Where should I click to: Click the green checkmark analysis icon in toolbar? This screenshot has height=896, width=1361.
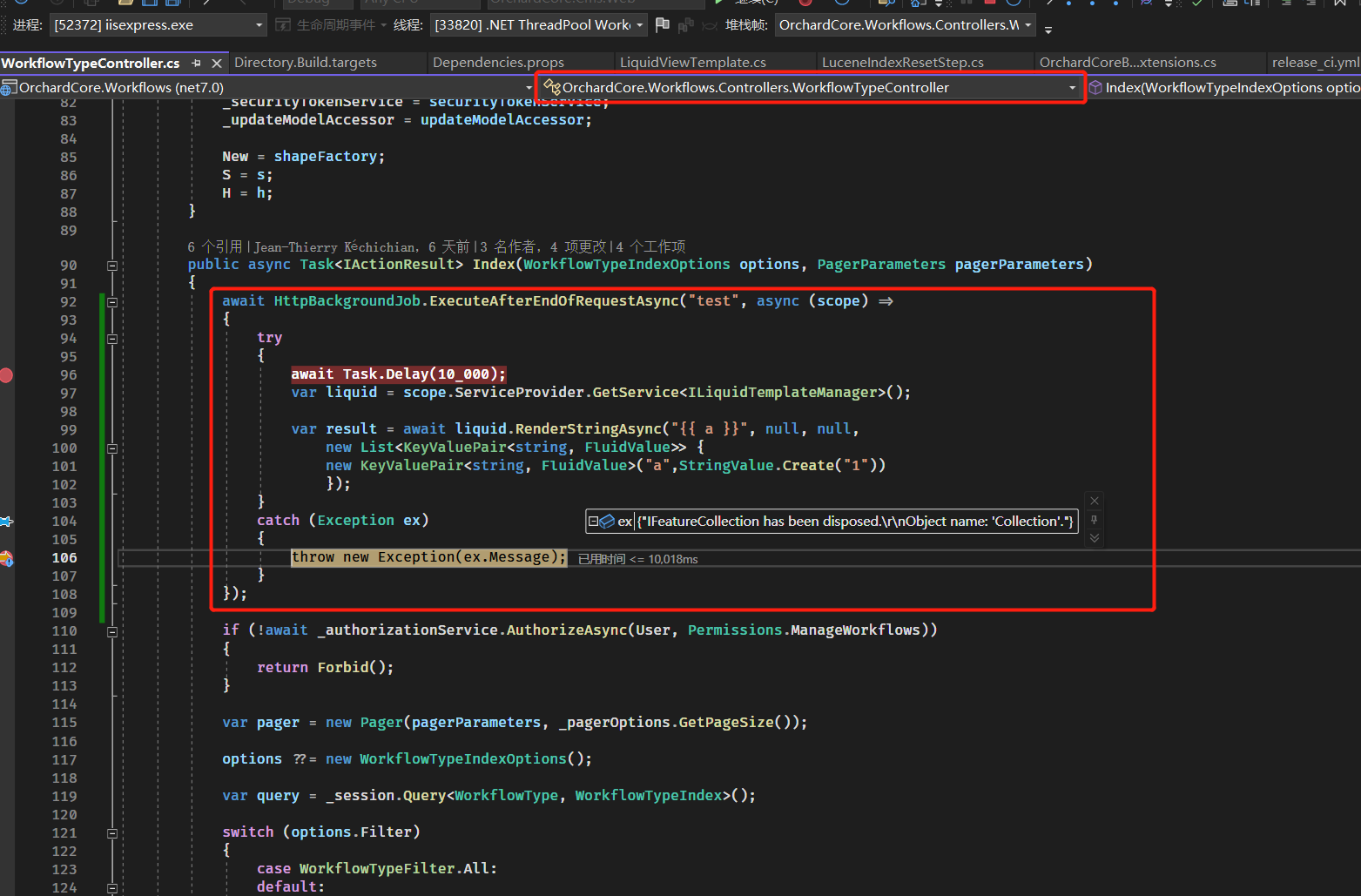(x=1196, y=3)
